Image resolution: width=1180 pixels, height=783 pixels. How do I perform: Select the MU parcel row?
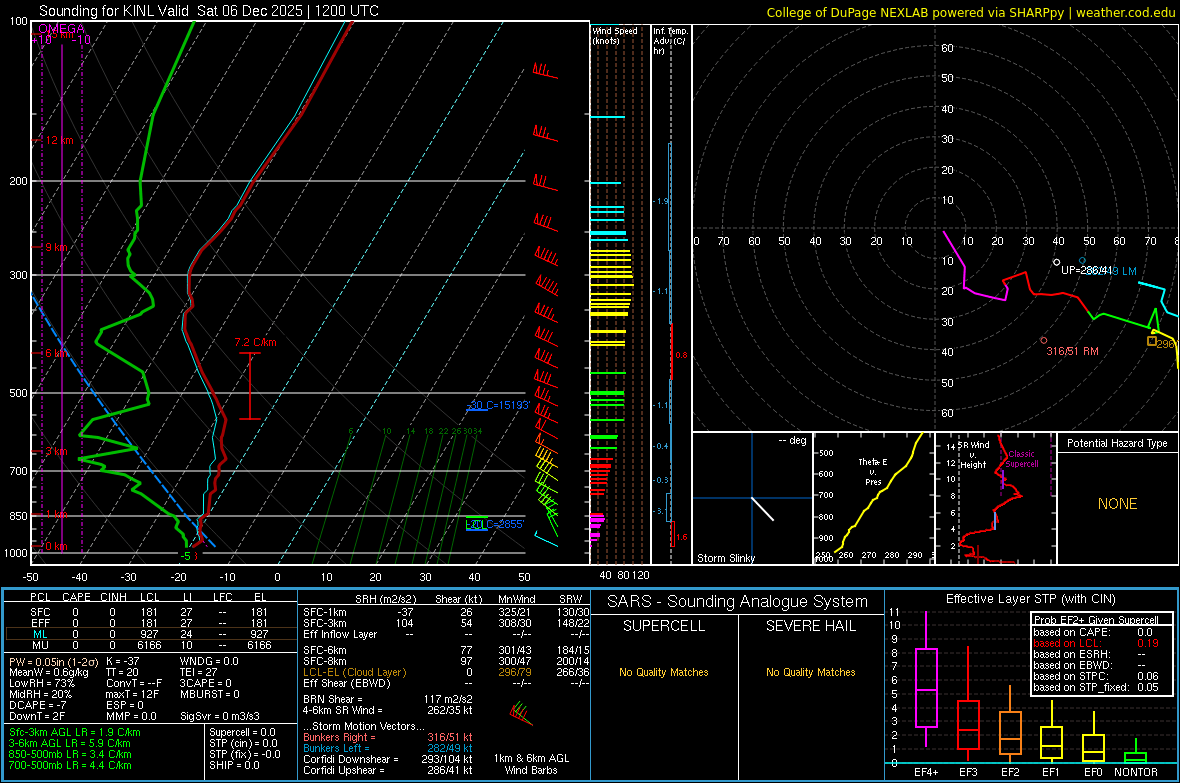149,644
